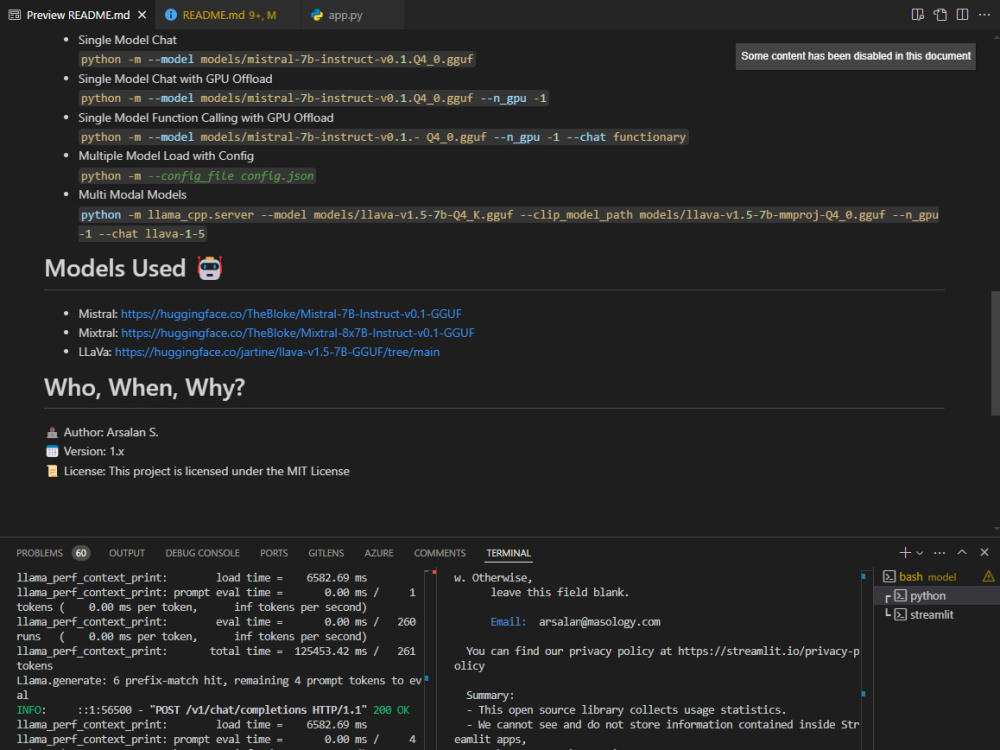Open the GitLens panel tab
The width and height of the screenshot is (1000, 750).
click(x=326, y=553)
